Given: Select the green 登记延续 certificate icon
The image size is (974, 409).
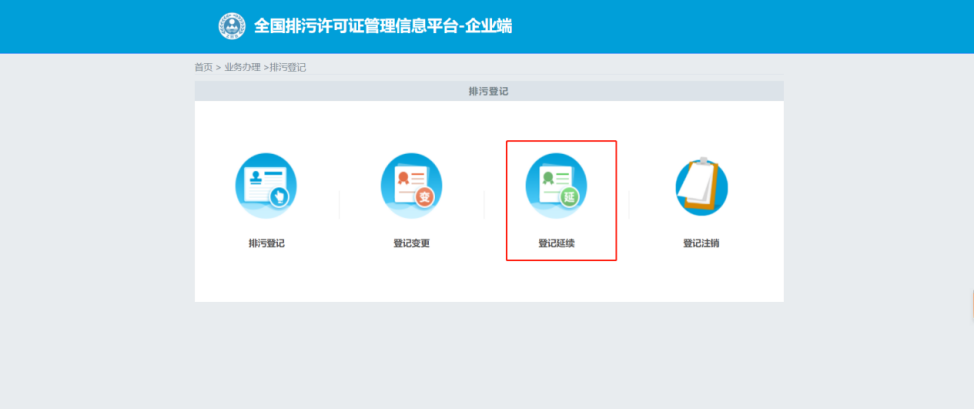Looking at the screenshot, I should coord(556,185).
